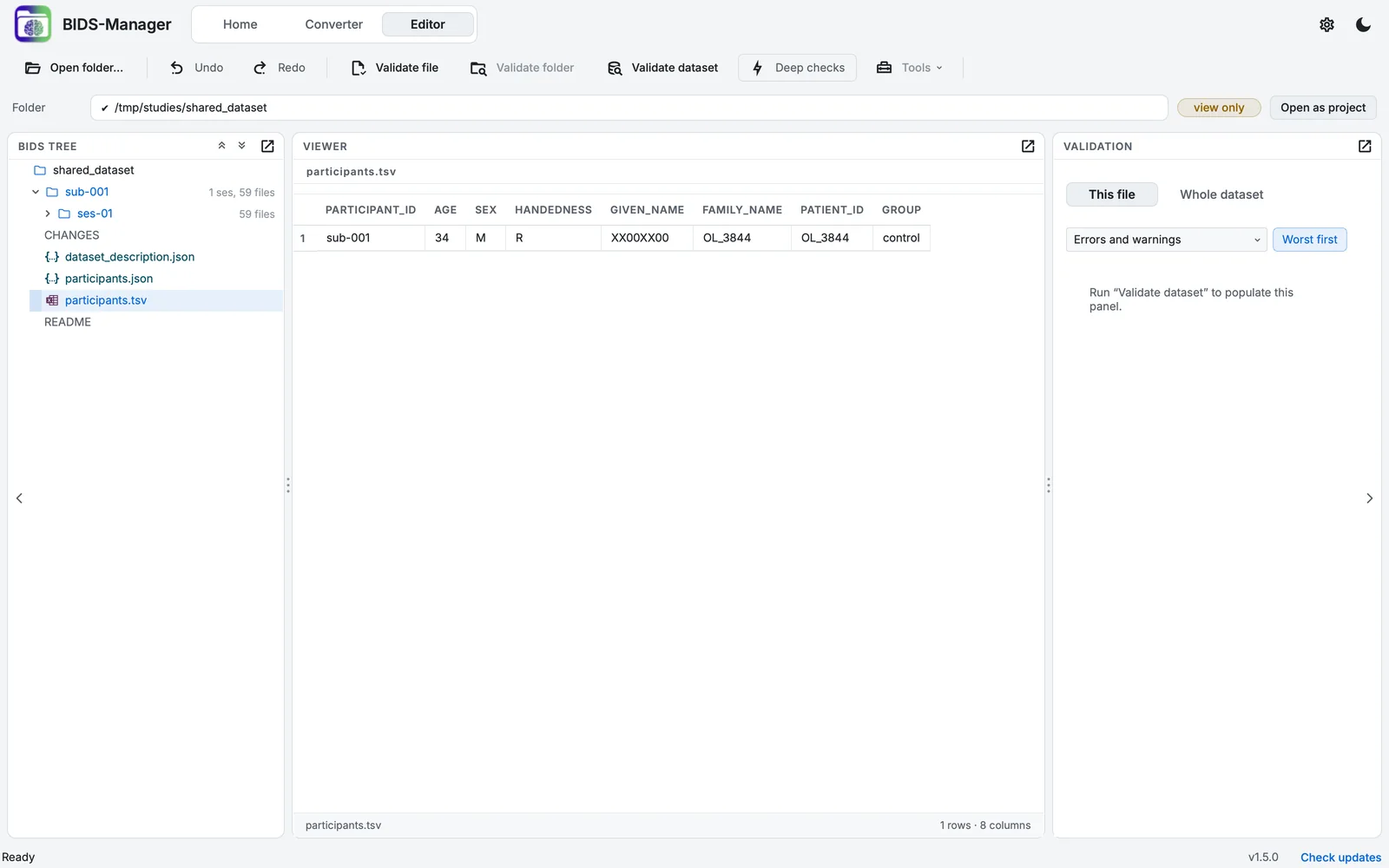The height and width of the screenshot is (868, 1389).
Task: Redo the last change
Action: pos(280,68)
